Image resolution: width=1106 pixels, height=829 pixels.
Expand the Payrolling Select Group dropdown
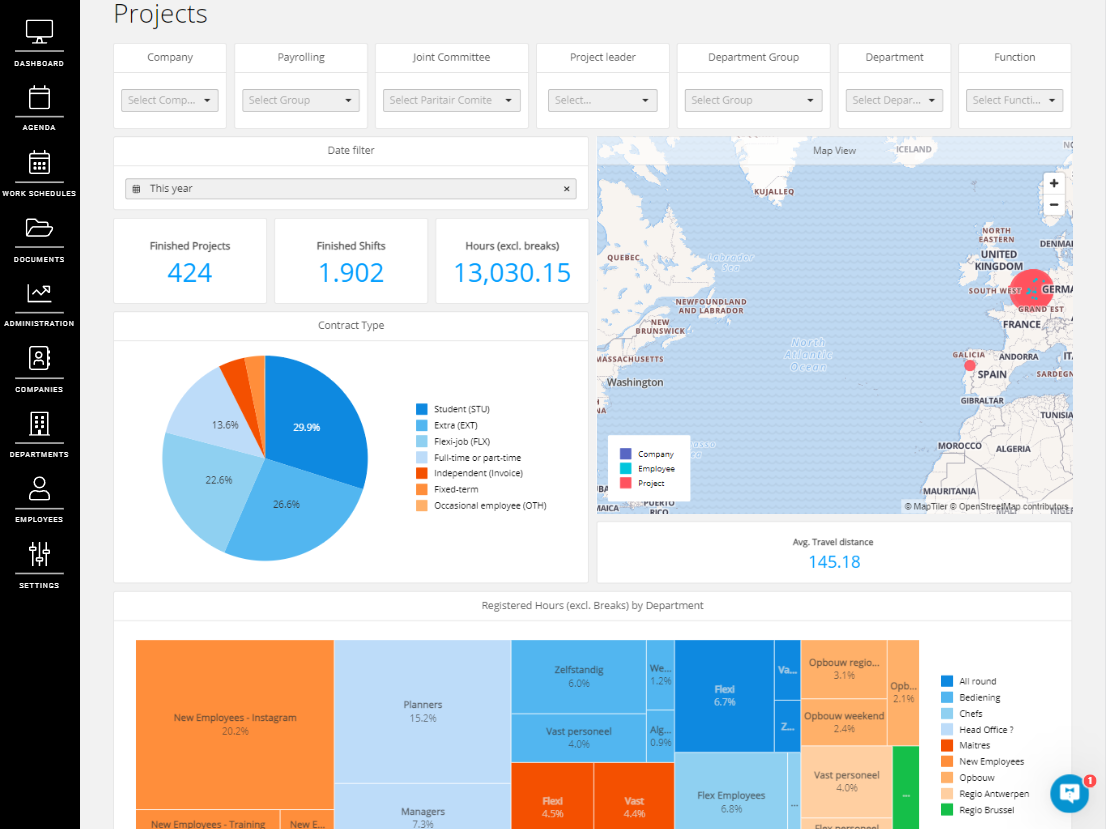tap(301, 100)
